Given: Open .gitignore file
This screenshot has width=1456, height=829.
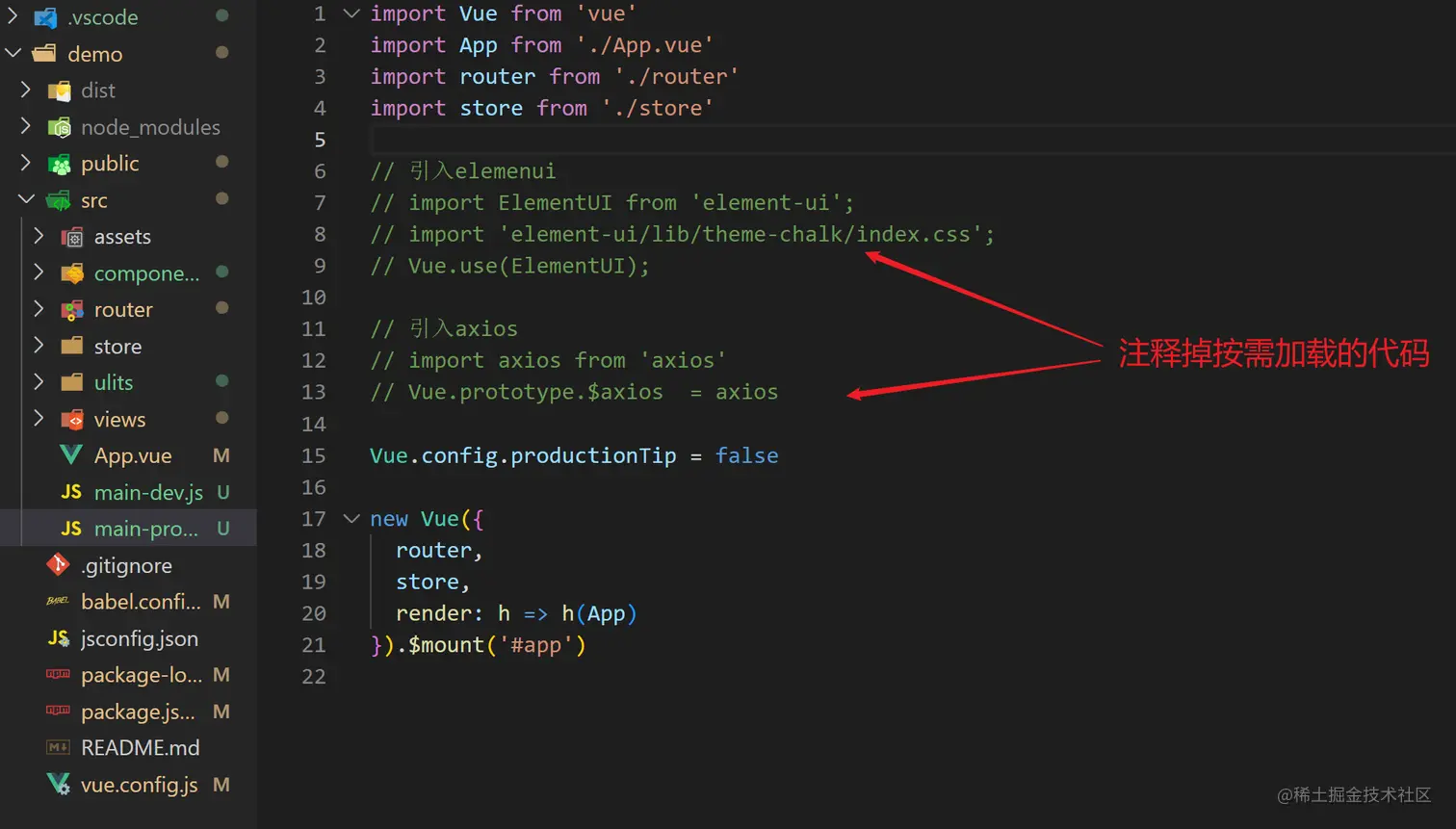Looking at the screenshot, I should [128, 565].
